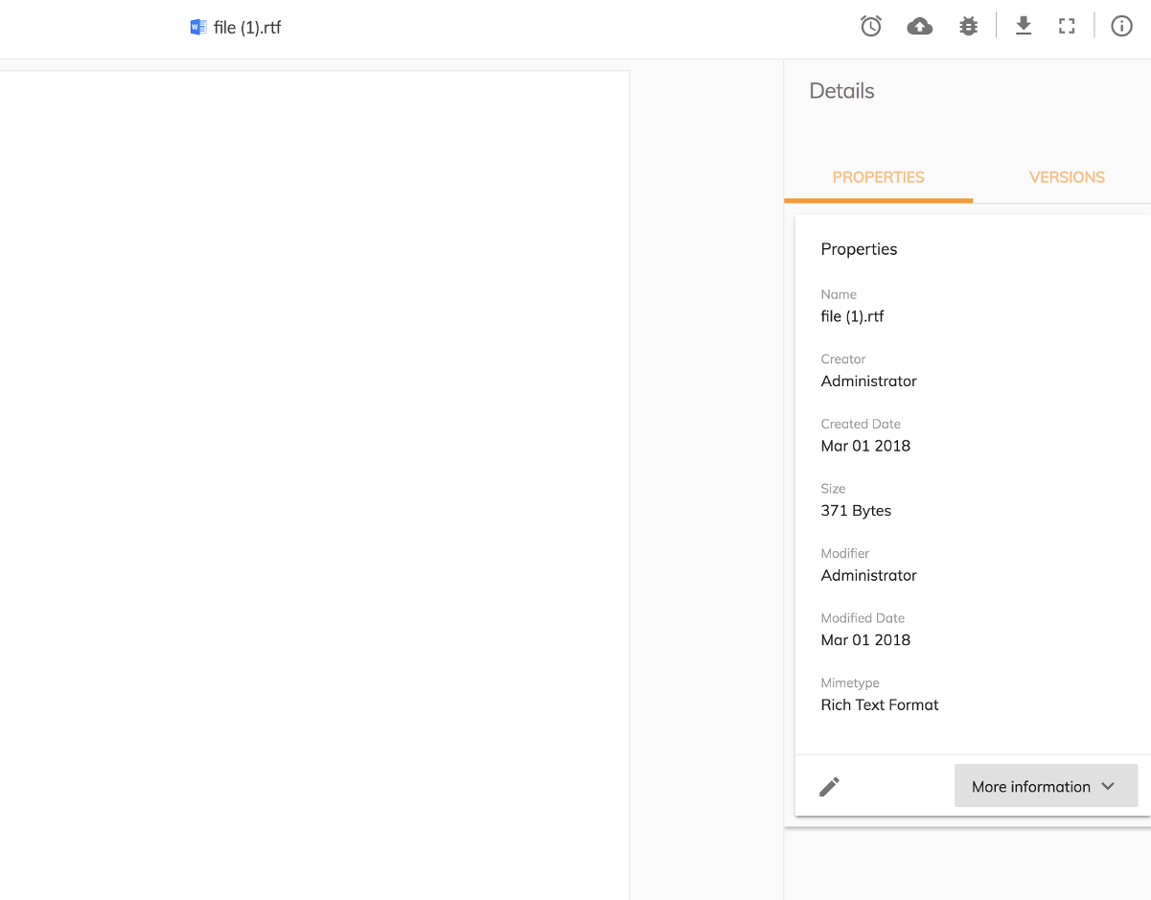The height and width of the screenshot is (900, 1151).
Task: Click the bug icon in toolbar
Action: pos(968,26)
